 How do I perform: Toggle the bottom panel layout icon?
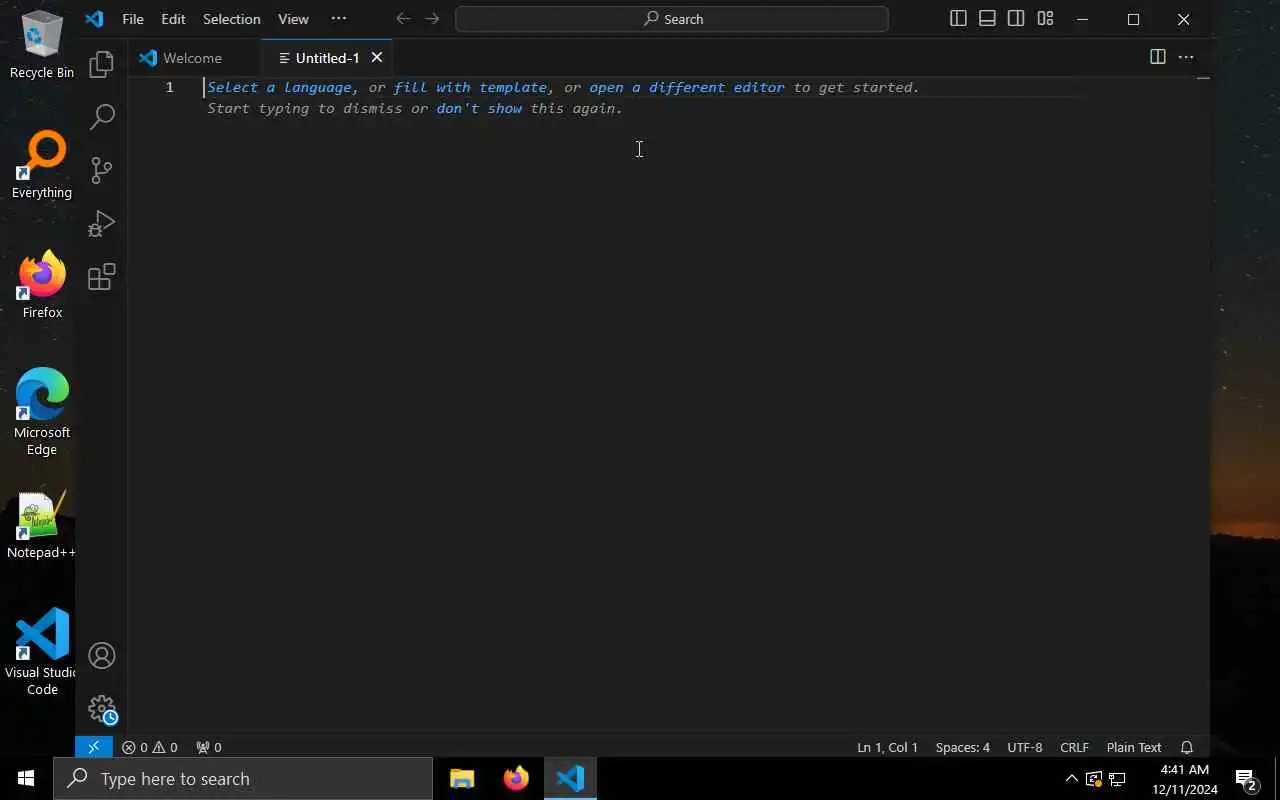[987, 18]
